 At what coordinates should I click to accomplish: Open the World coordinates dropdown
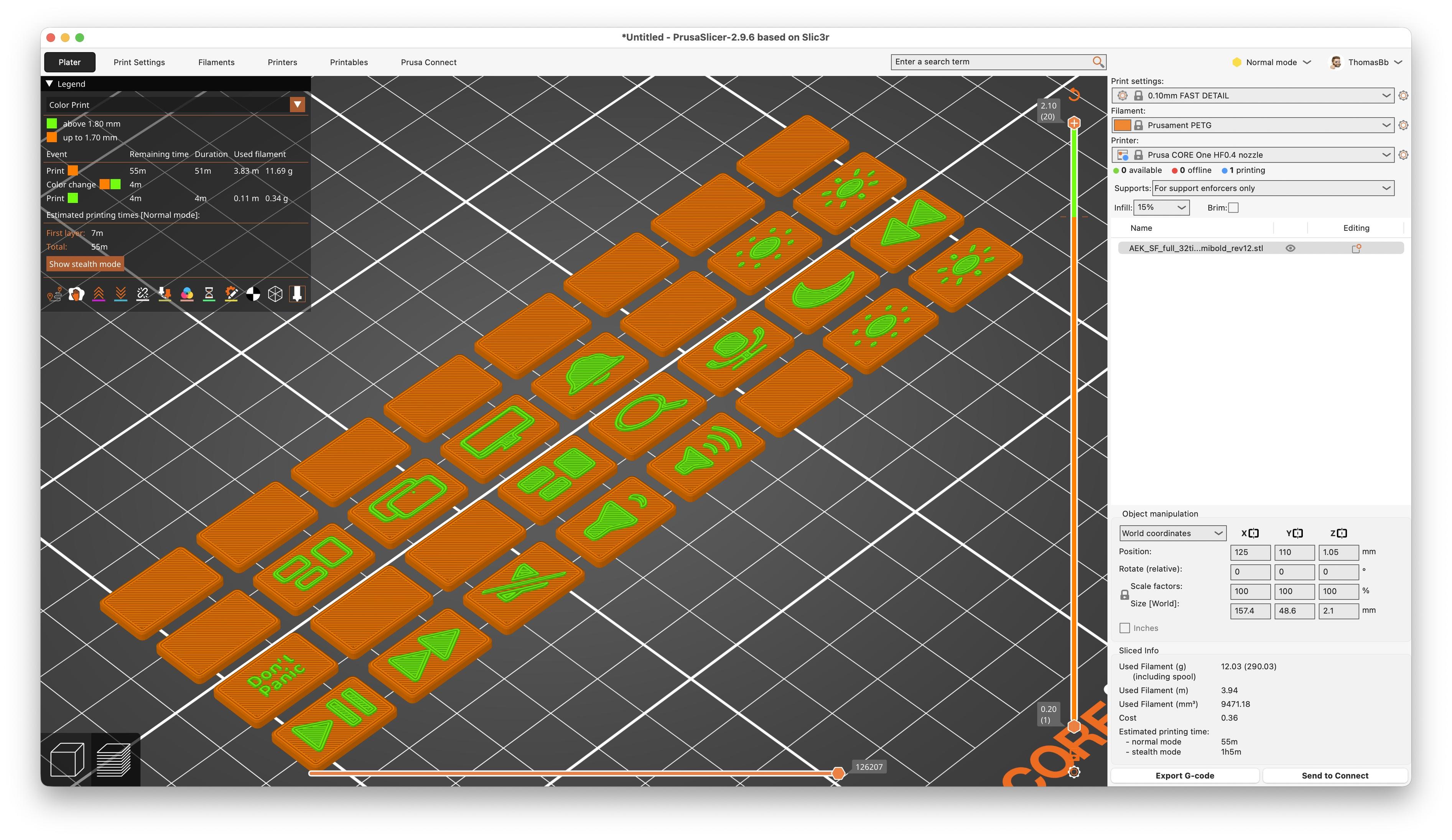[x=1172, y=534]
